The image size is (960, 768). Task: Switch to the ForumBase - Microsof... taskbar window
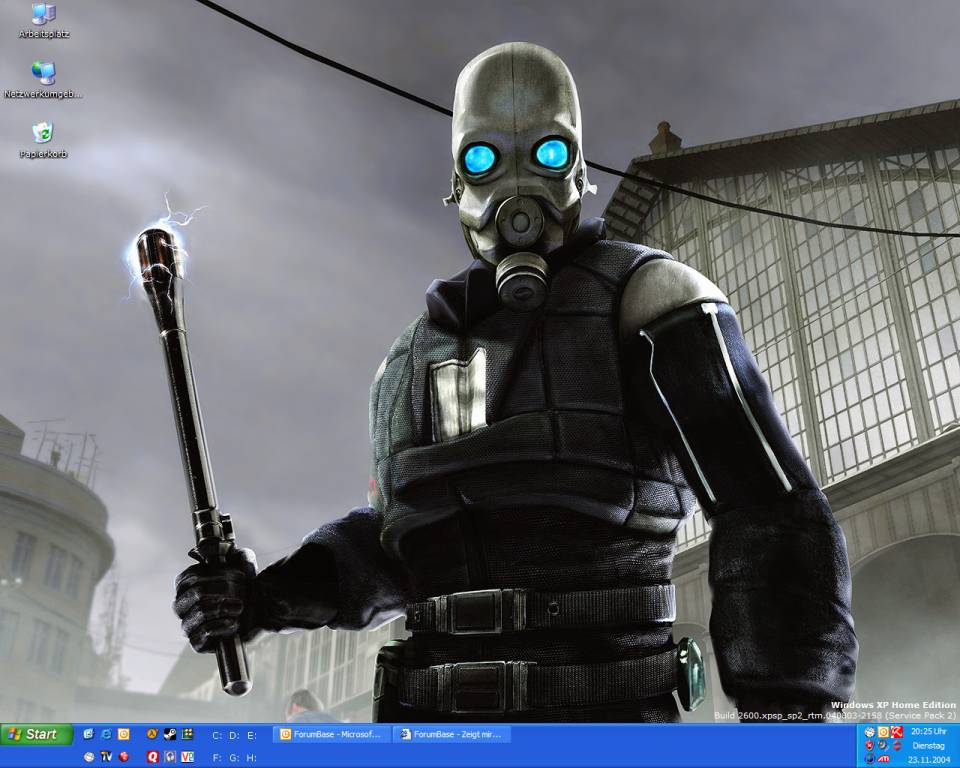coord(331,734)
